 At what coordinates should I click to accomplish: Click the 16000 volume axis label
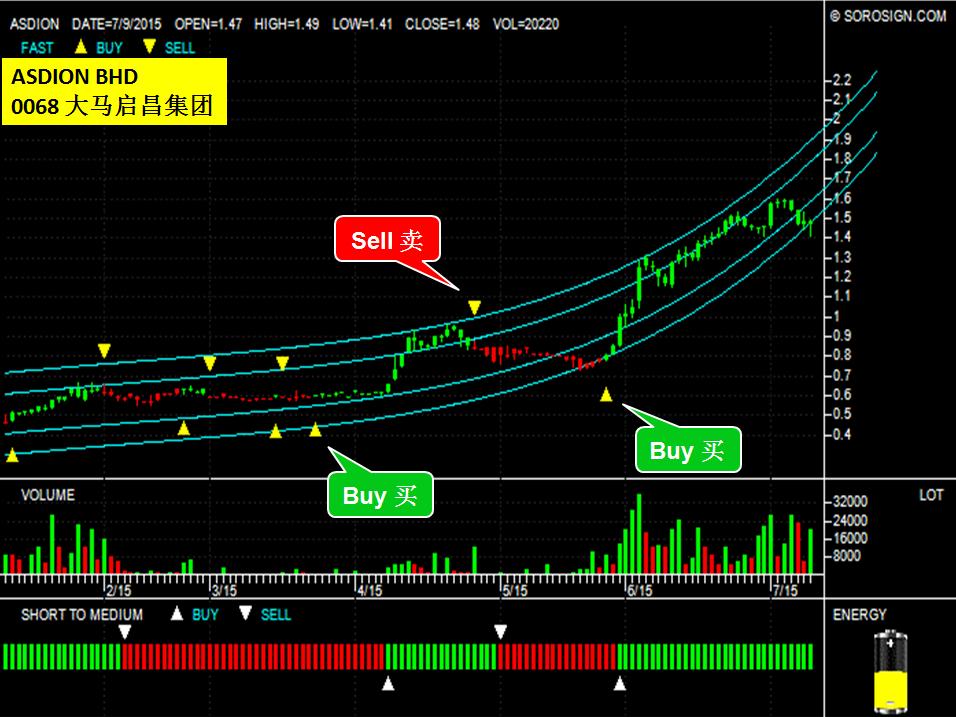[x=850, y=538]
